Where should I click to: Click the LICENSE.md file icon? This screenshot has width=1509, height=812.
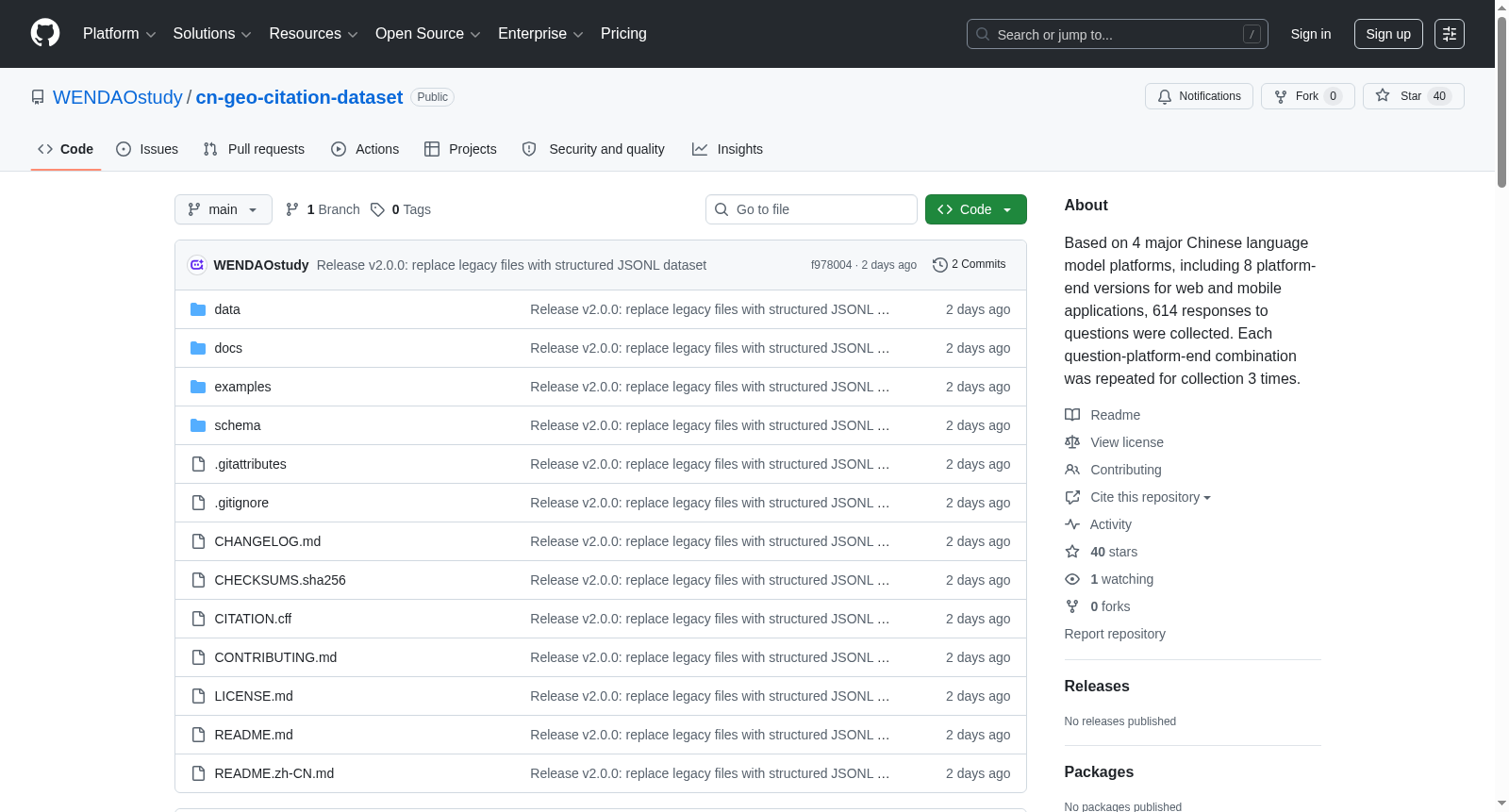point(198,696)
